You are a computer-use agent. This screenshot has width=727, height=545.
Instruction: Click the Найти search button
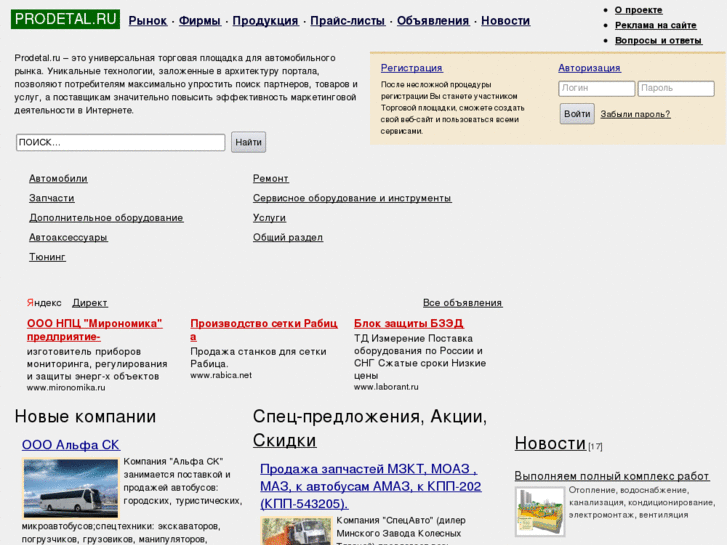249,142
